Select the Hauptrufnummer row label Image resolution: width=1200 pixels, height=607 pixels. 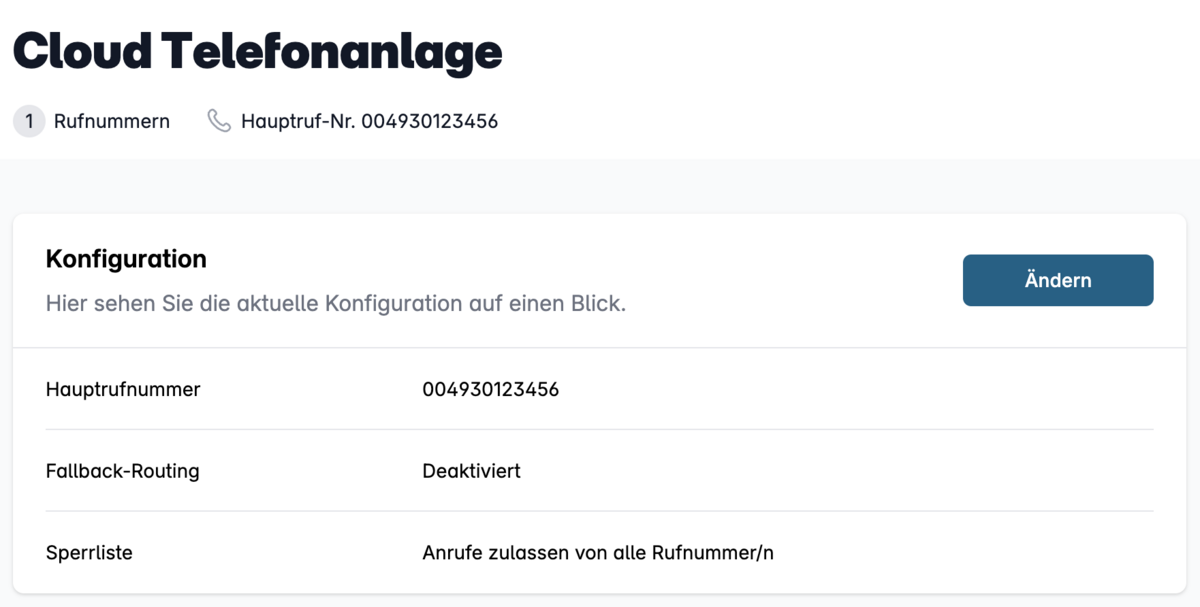pos(123,389)
